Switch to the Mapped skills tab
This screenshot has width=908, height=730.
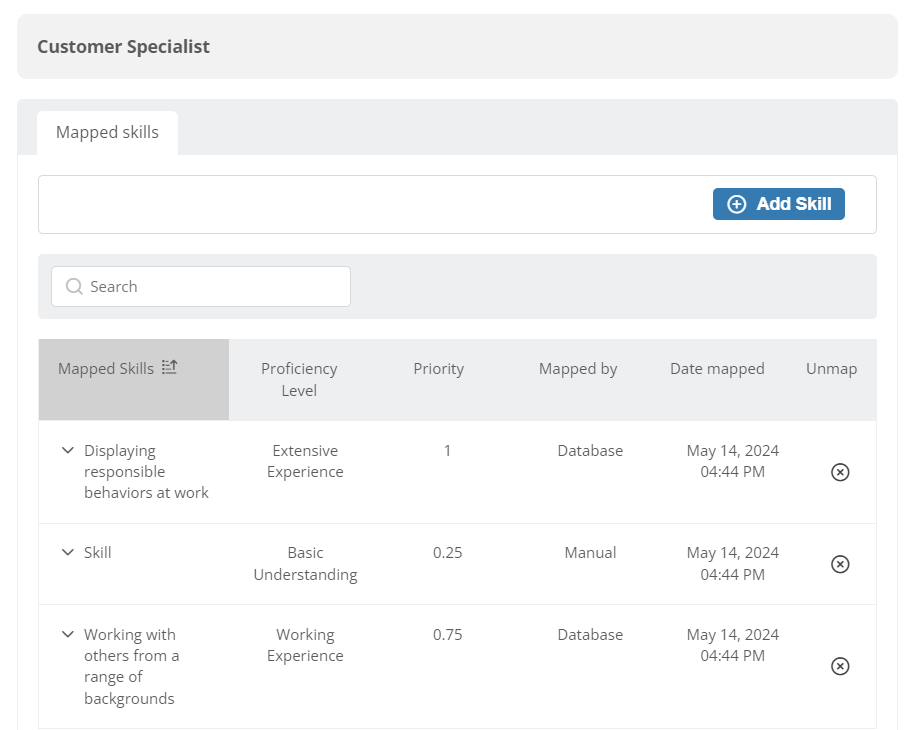coord(107,133)
